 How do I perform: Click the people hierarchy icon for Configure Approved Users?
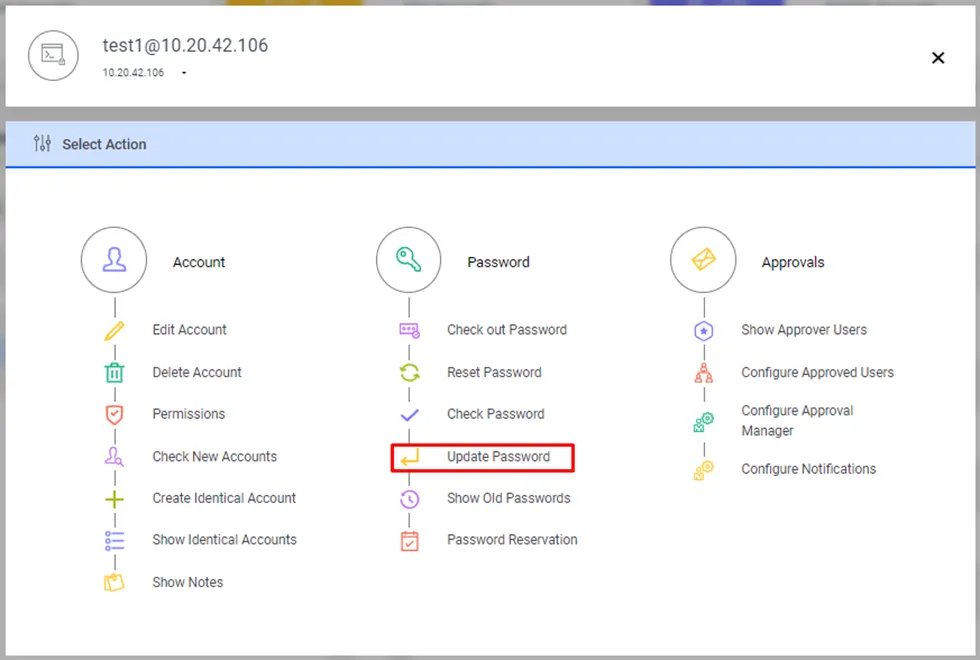(704, 372)
